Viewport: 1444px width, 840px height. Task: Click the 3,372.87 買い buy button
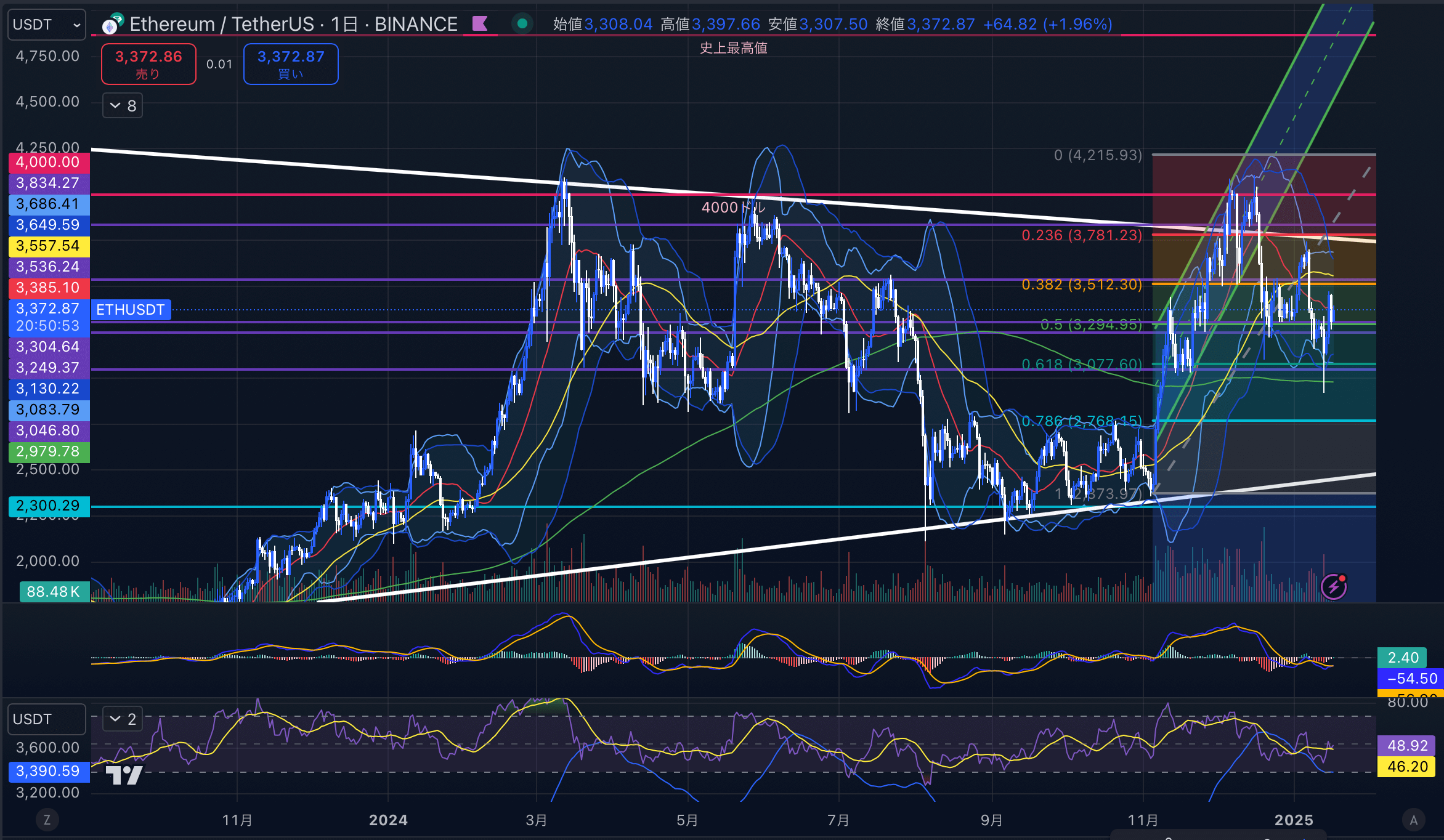pos(291,64)
